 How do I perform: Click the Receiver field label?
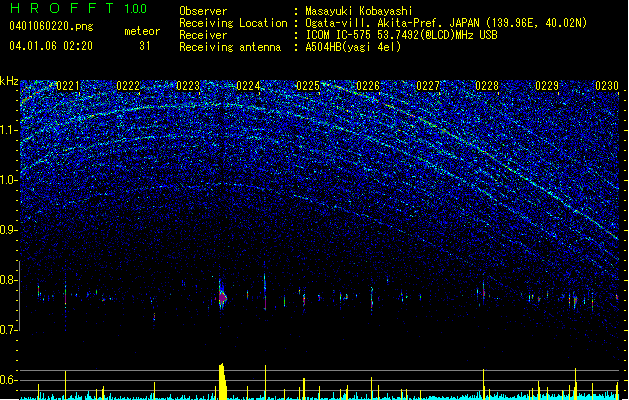(x=203, y=35)
